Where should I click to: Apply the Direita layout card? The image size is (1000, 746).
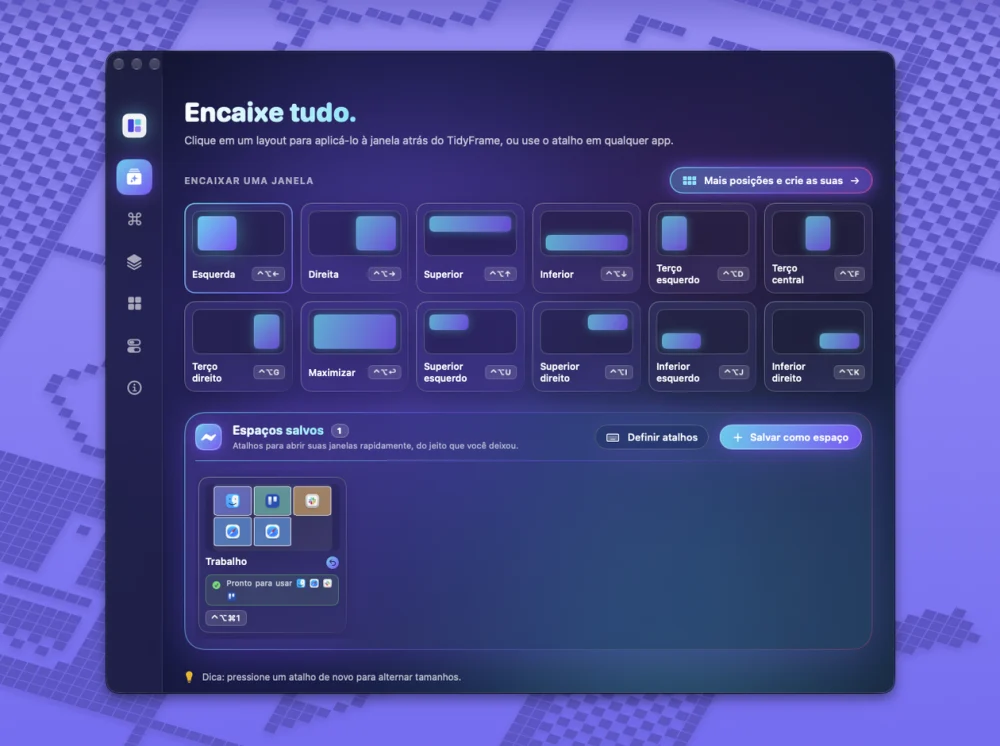coord(354,248)
